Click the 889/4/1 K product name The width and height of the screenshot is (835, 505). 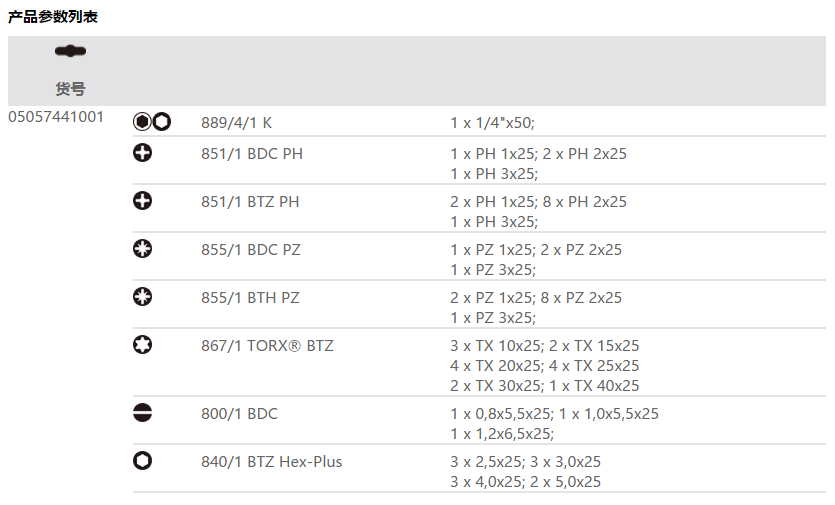pyautogui.click(x=237, y=123)
